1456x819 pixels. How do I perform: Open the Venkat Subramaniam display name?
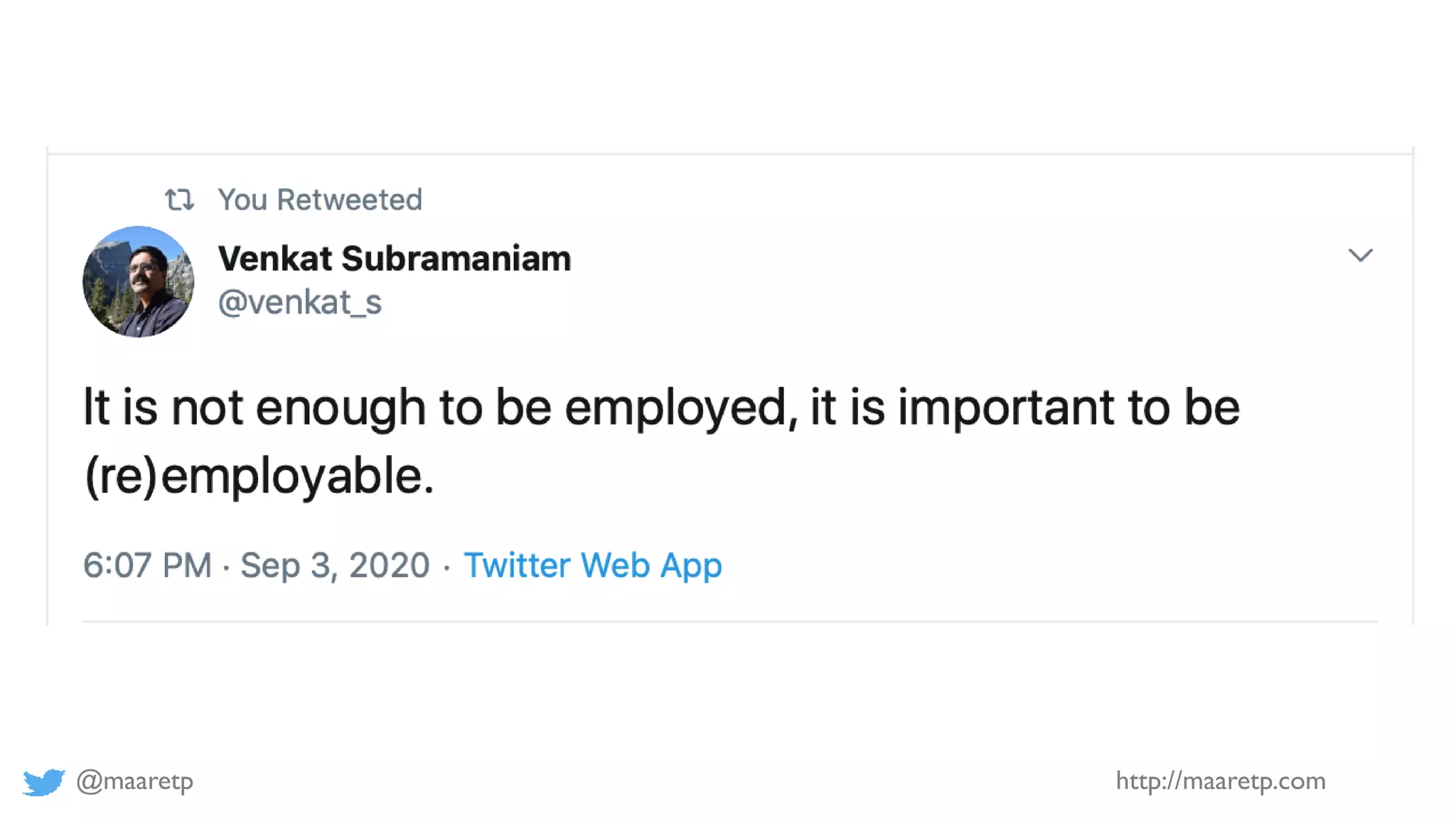pyautogui.click(x=394, y=258)
